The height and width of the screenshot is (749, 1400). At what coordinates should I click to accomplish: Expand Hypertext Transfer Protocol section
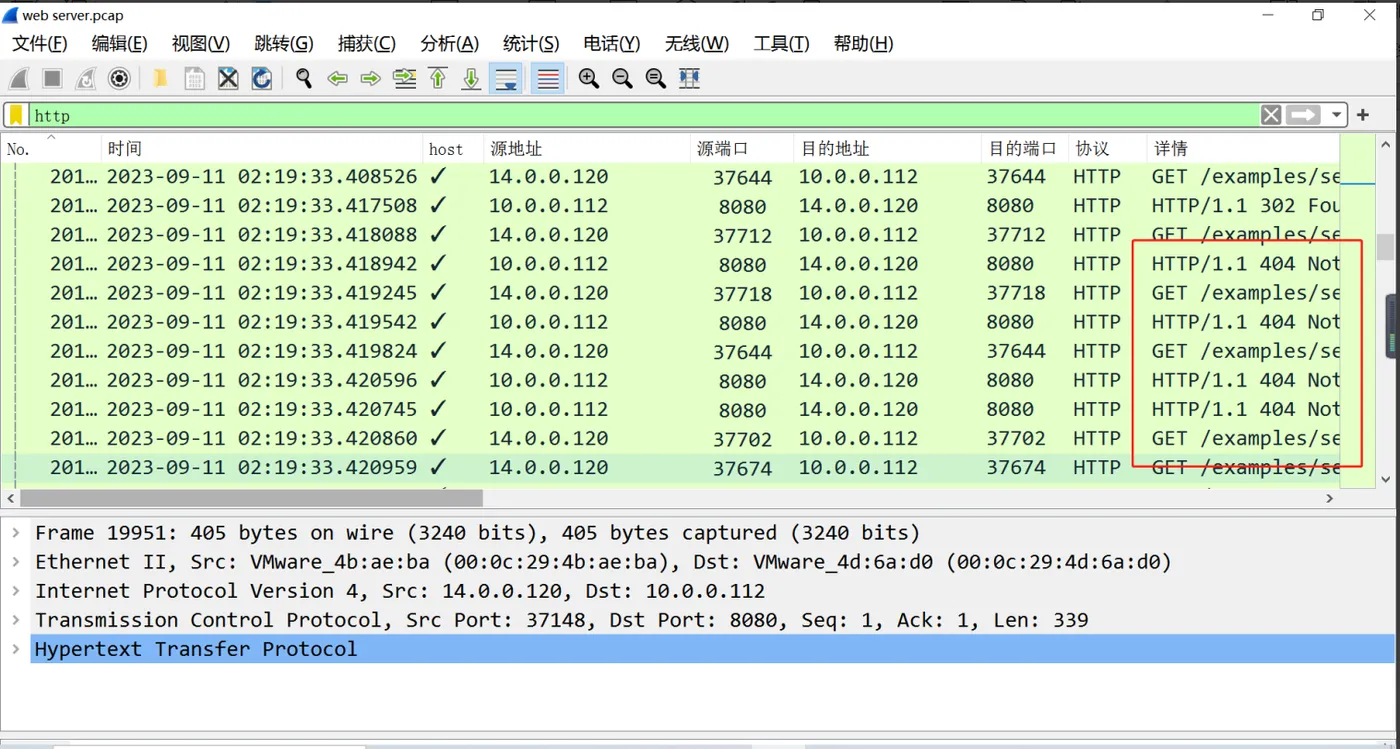coord(15,648)
